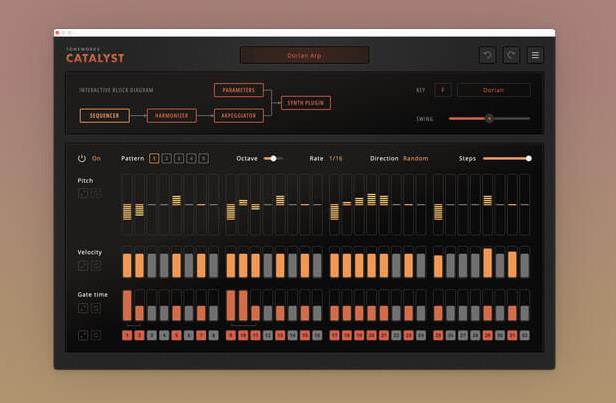This screenshot has height=403, width=616.
Task: Click the redo arrow icon in the header
Action: (x=511, y=55)
